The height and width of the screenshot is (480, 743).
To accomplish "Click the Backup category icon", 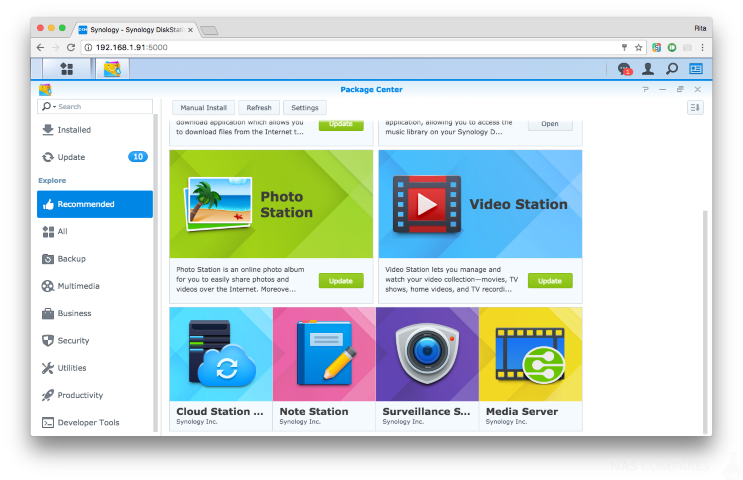I will [x=48, y=259].
